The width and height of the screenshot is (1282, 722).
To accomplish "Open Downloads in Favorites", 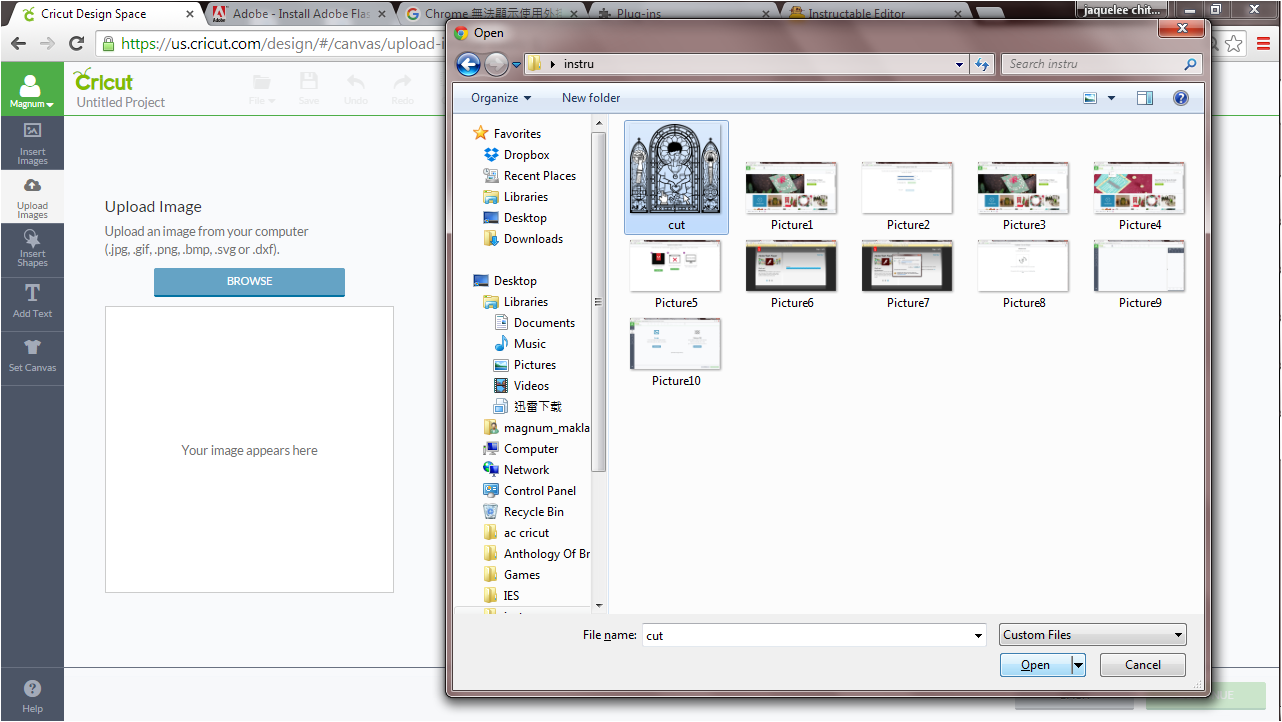I will tap(533, 239).
